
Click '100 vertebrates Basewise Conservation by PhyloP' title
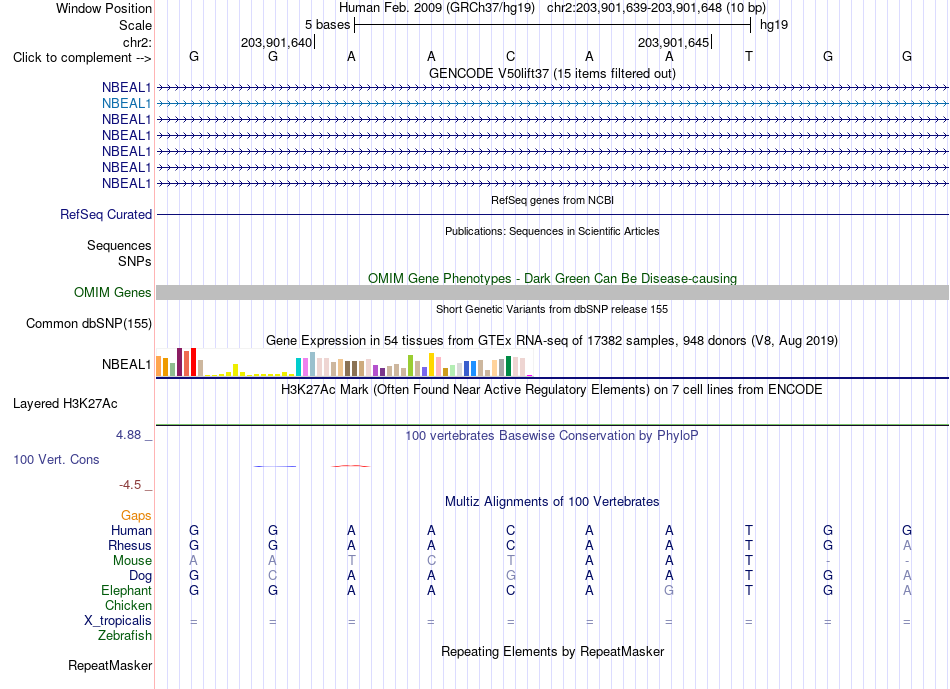(x=552, y=436)
